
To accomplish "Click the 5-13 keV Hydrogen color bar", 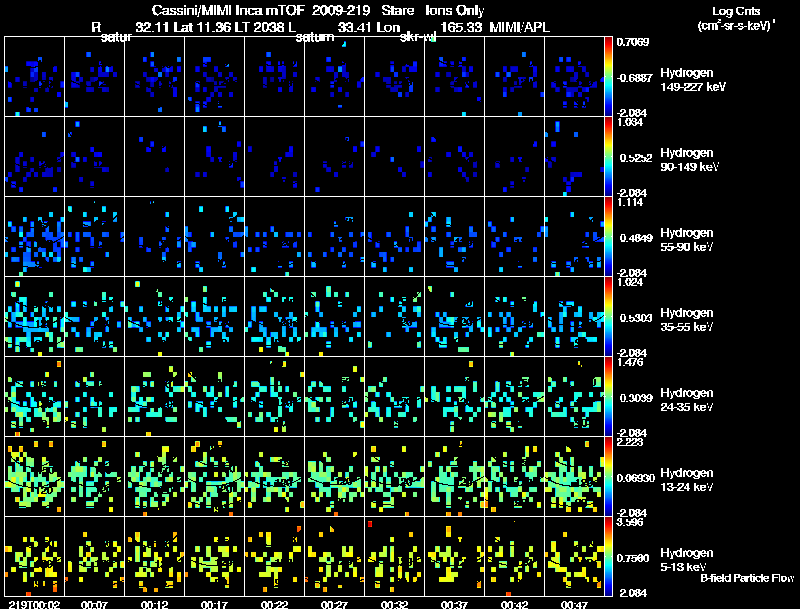I will pos(610,557).
